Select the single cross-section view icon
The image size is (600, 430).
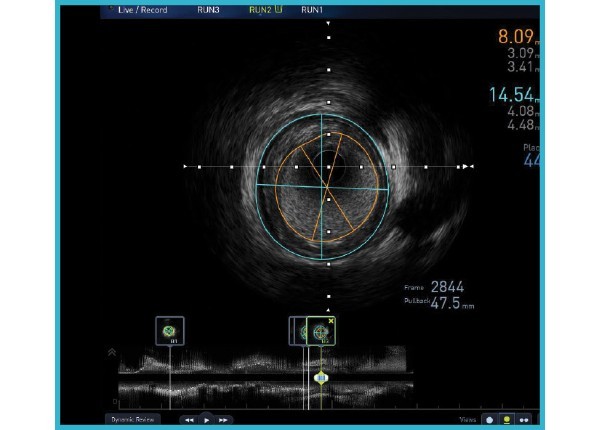(x=489, y=420)
